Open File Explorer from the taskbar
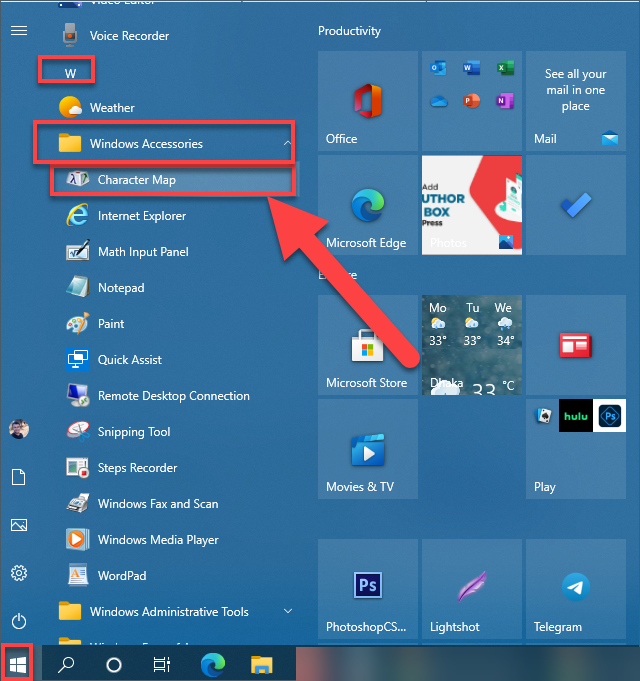The image size is (640, 681). pos(261,664)
